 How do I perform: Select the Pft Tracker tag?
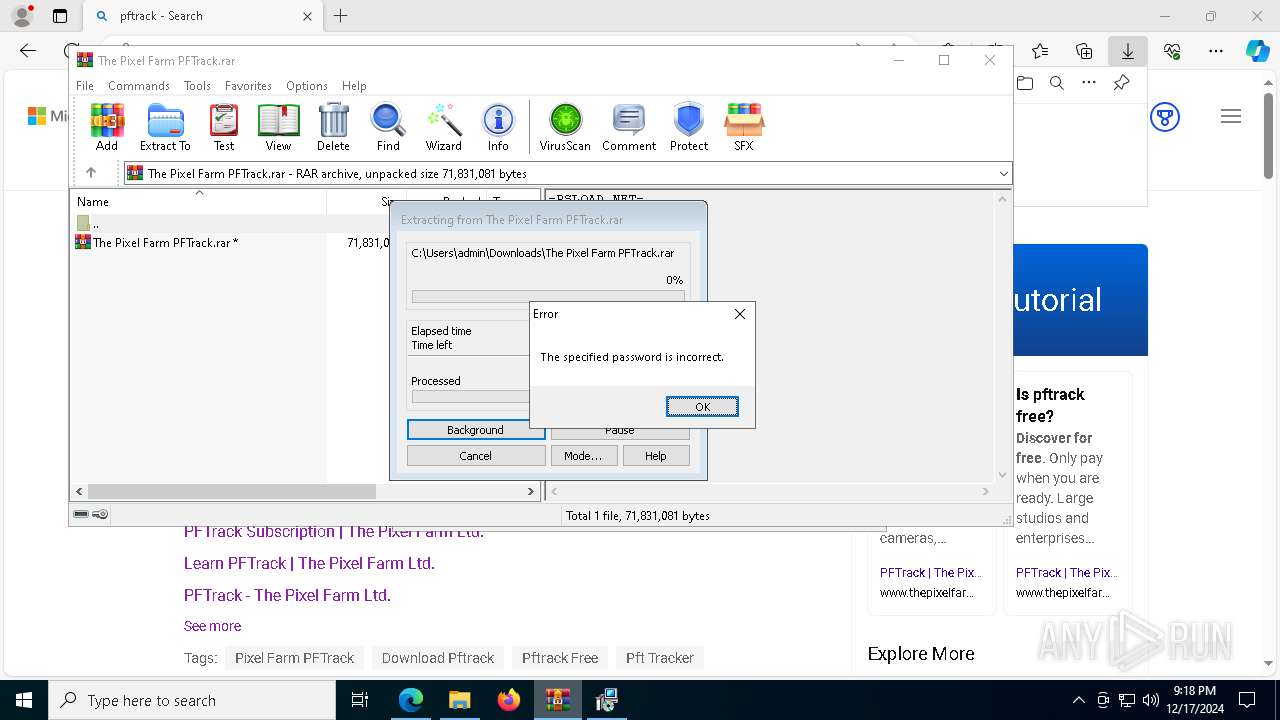pos(660,658)
